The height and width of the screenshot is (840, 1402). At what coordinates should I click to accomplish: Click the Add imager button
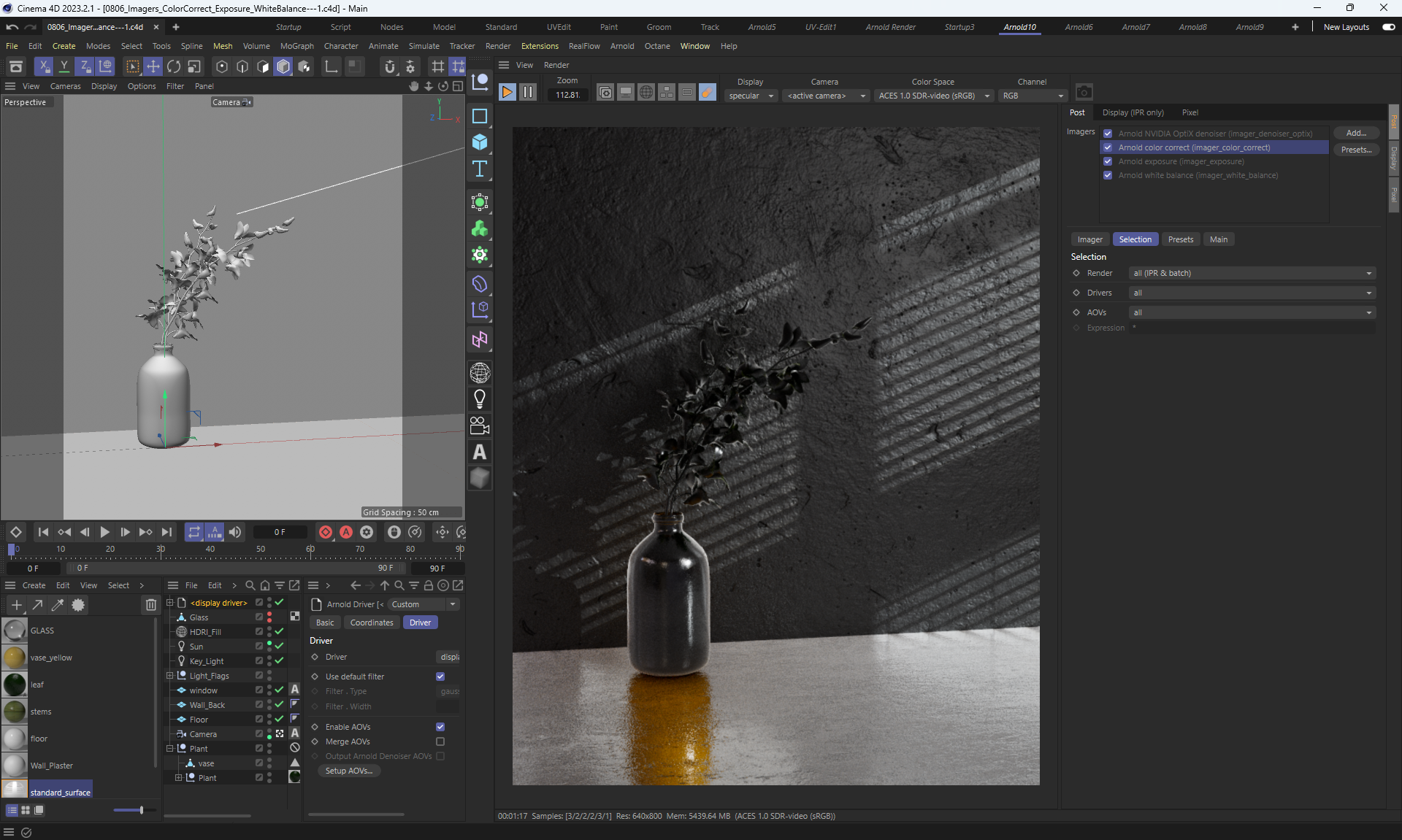tap(1356, 133)
